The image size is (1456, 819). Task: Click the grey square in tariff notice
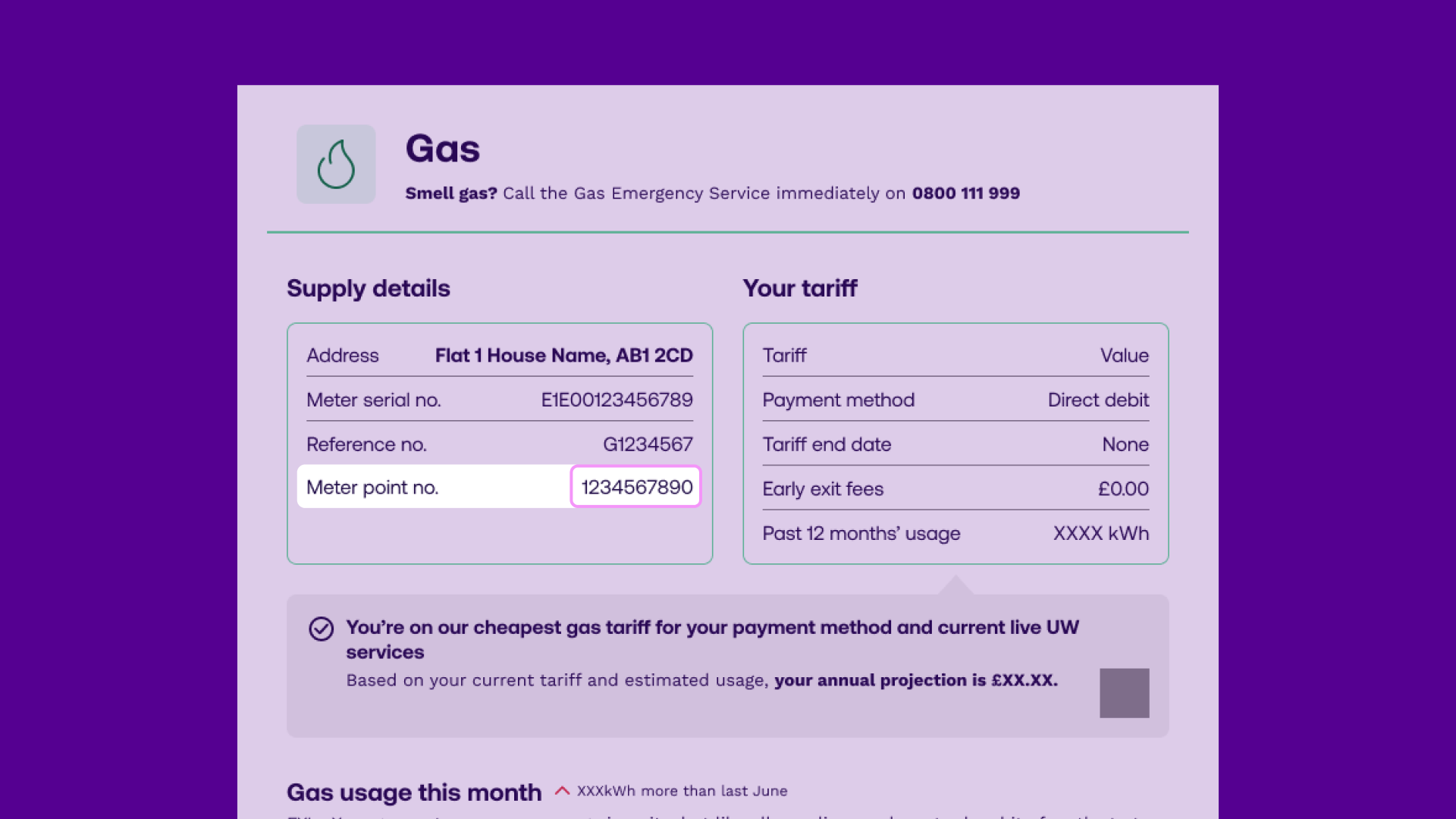[1124, 692]
